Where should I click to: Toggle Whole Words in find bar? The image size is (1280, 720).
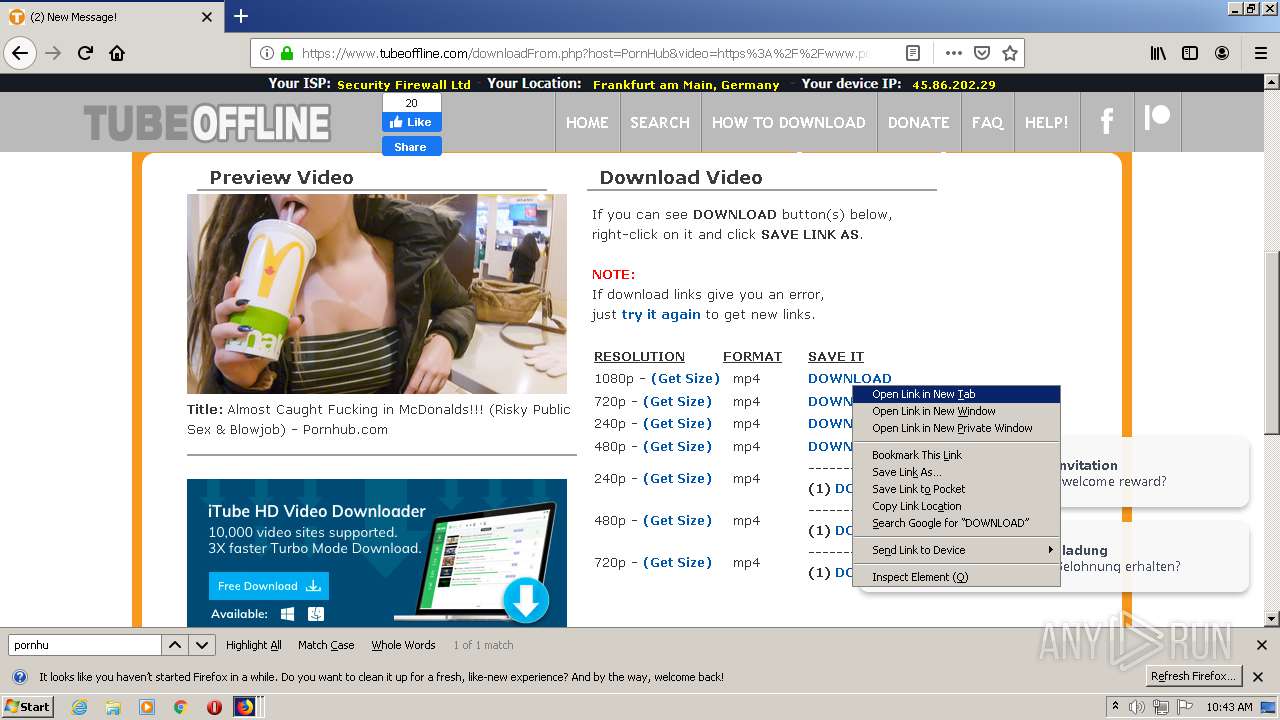403,645
